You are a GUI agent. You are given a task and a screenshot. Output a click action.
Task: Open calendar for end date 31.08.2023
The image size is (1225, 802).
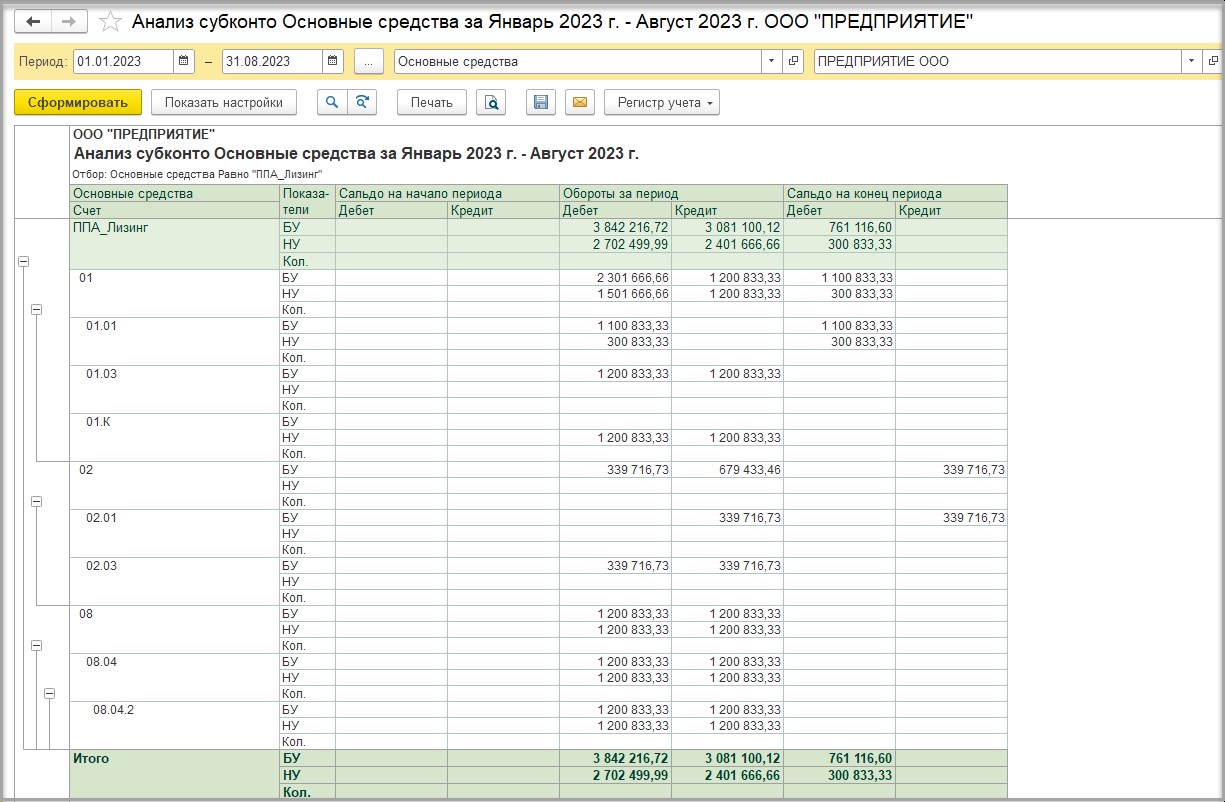click(333, 61)
